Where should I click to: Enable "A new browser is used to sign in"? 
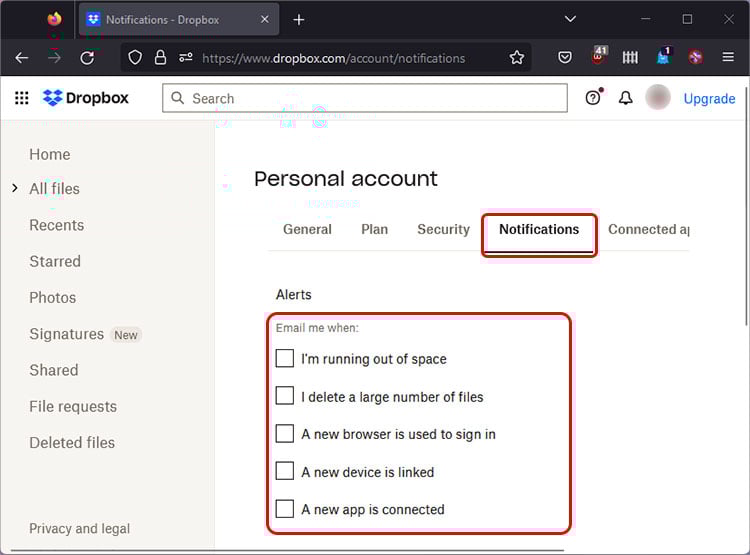click(x=285, y=433)
